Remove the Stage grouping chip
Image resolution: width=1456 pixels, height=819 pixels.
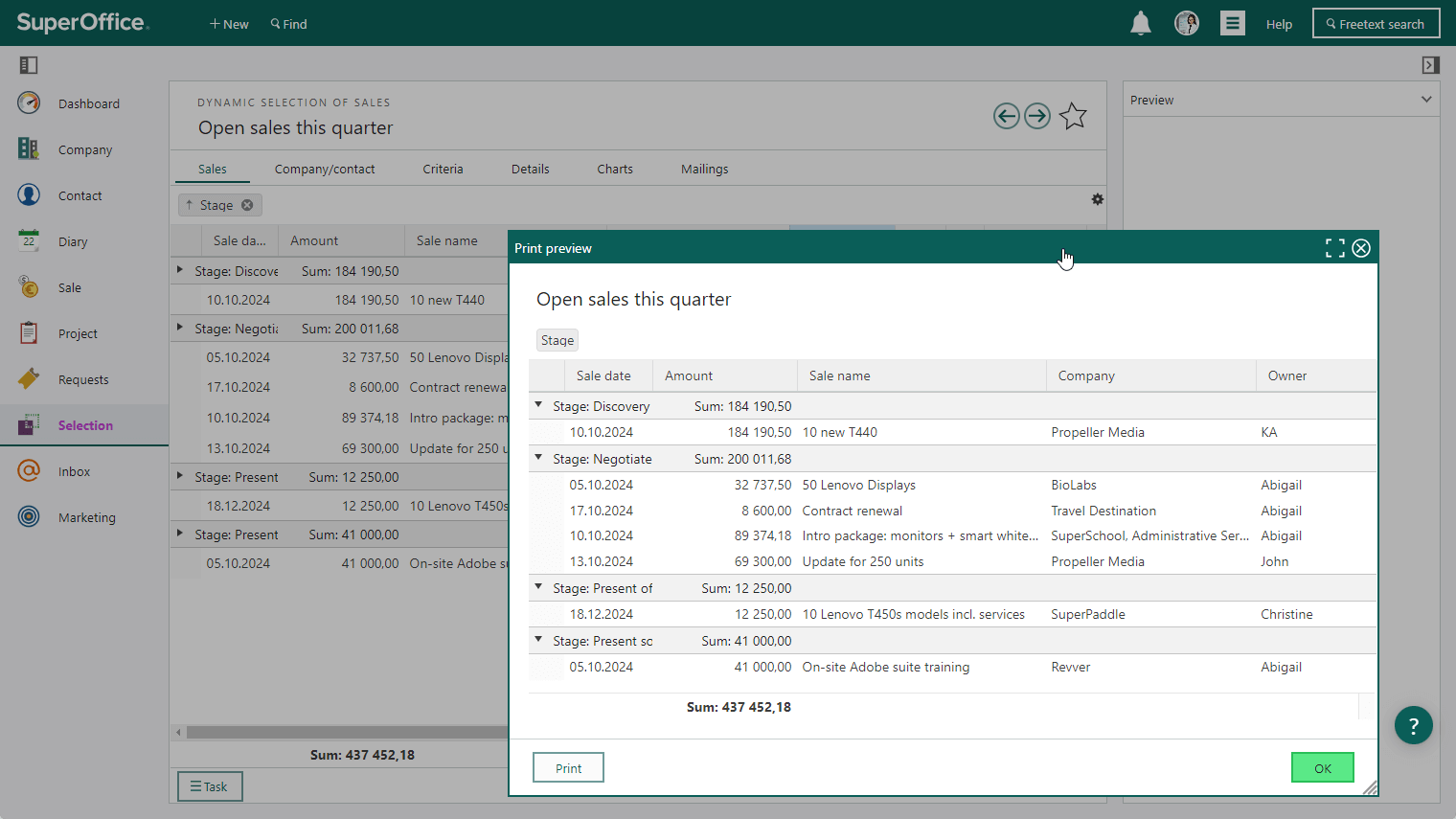(x=247, y=205)
